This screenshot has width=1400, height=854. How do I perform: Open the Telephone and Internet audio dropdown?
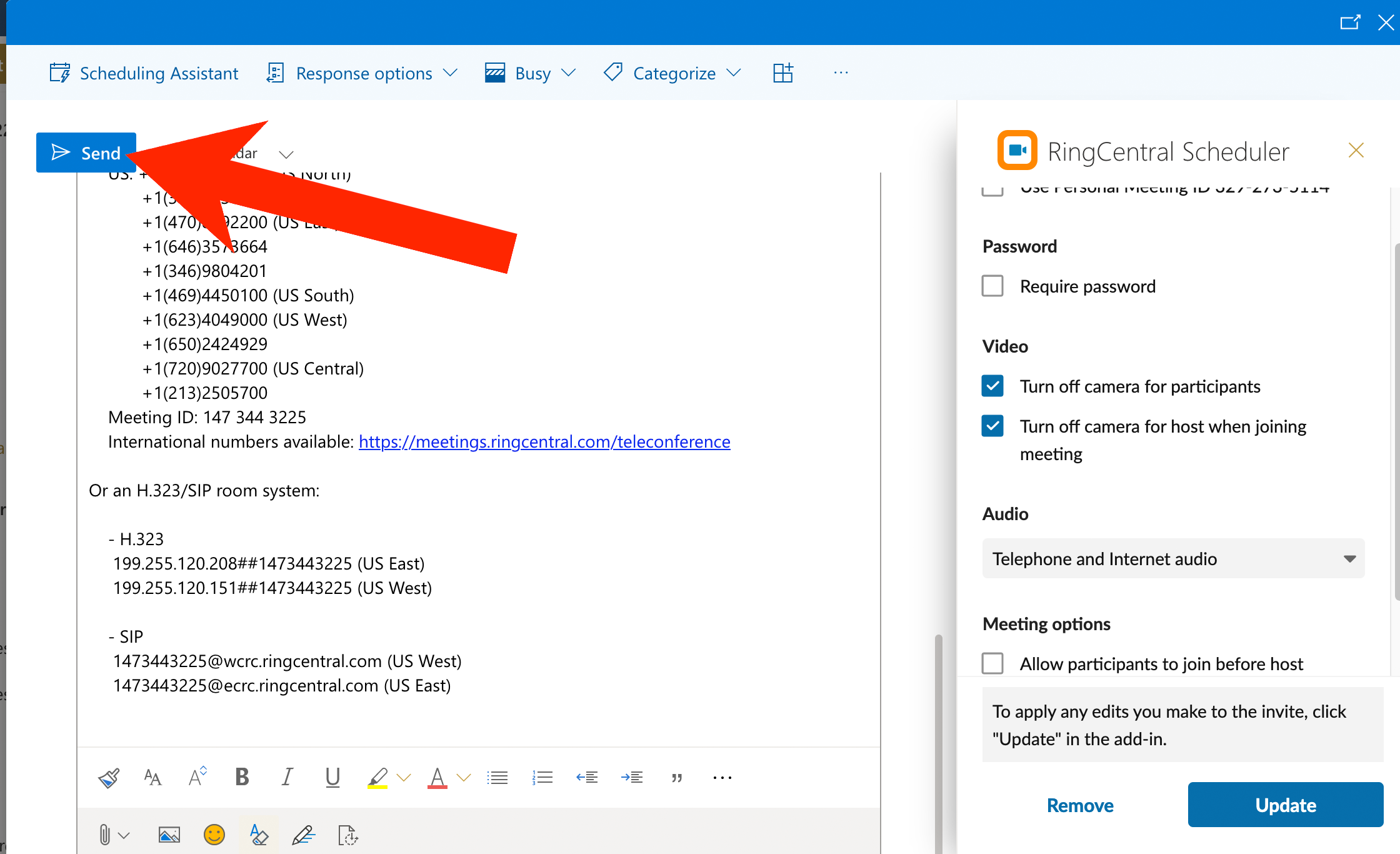(1173, 558)
